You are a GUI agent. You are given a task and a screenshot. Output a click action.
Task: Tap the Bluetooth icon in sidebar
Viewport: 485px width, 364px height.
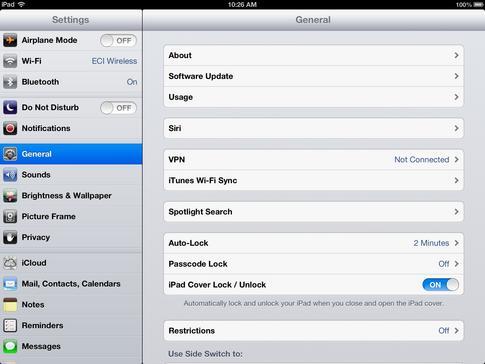(10, 82)
